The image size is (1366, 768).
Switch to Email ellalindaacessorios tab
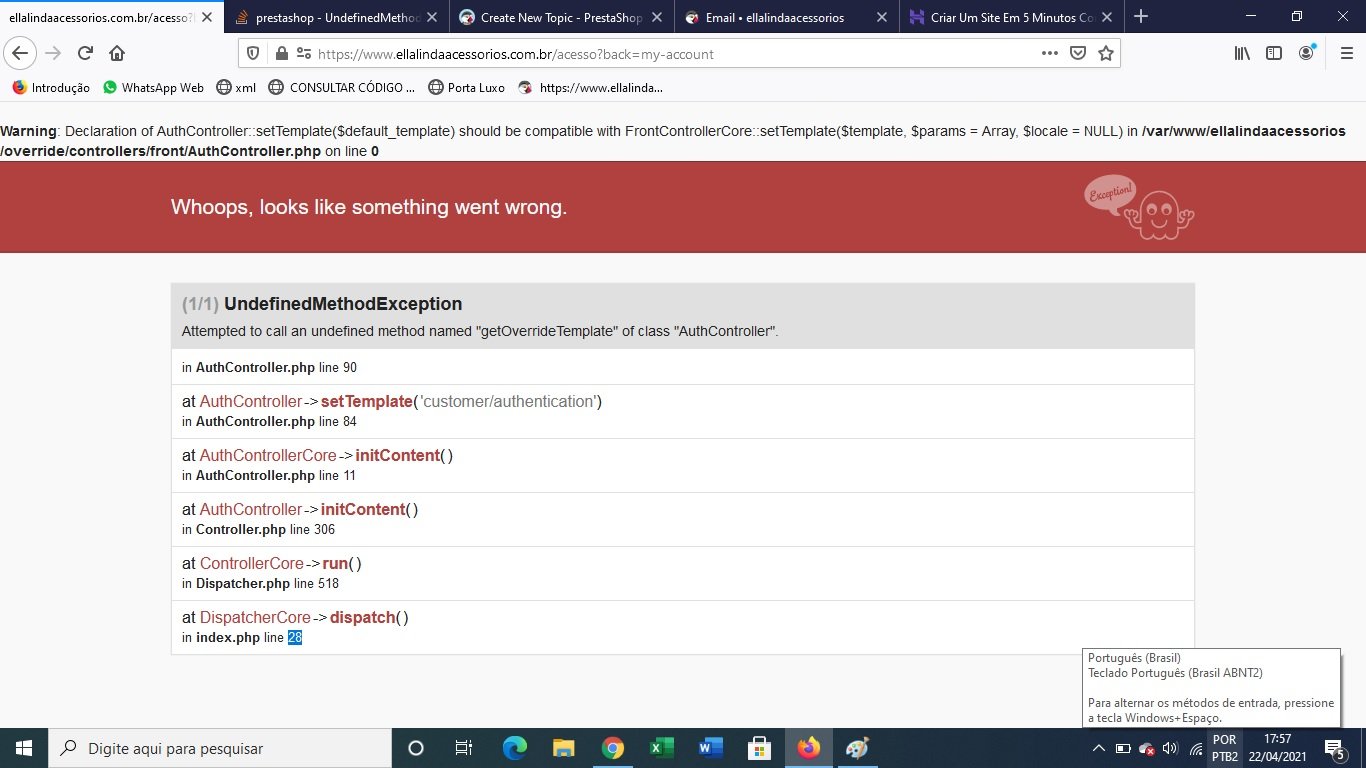[785, 17]
